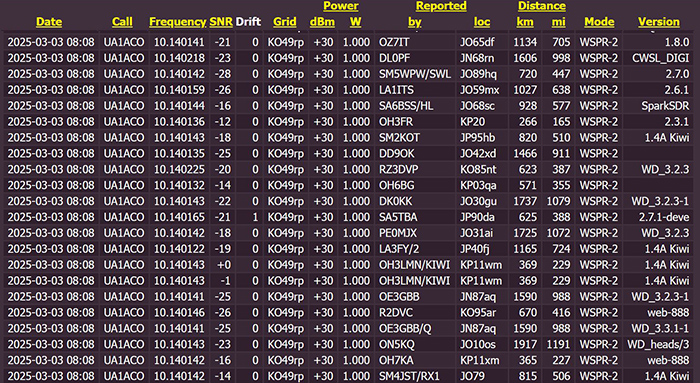Click locator KO85nt
This screenshot has width=700, height=383.
[478, 169]
